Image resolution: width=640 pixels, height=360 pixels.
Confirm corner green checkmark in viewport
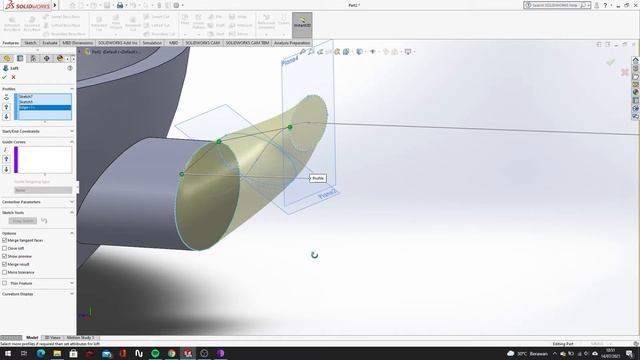pos(611,62)
